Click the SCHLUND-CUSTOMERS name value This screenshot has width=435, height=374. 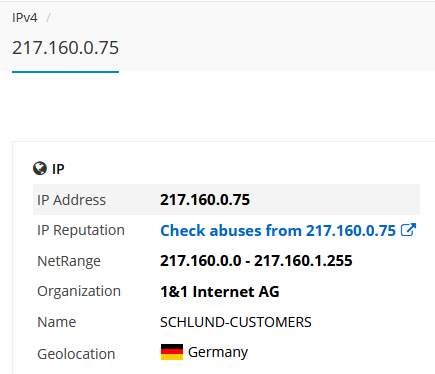[236, 322]
